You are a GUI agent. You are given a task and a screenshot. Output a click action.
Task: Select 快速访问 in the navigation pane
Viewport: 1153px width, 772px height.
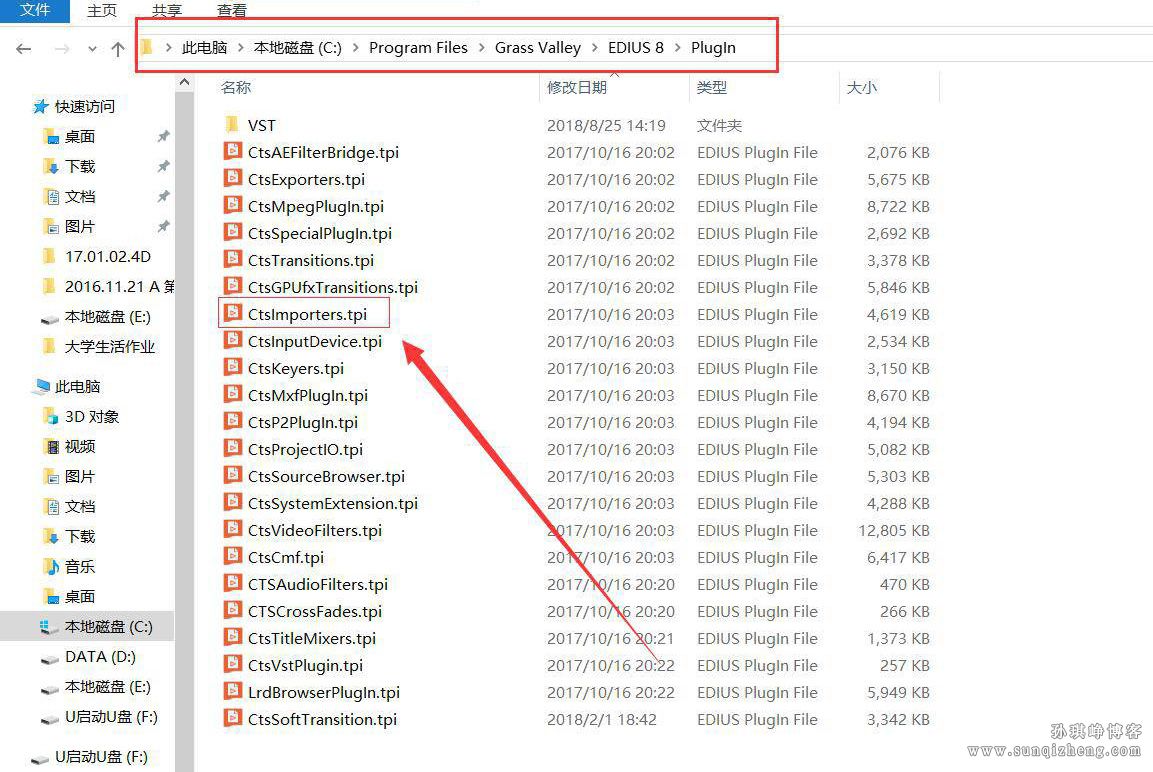point(84,107)
